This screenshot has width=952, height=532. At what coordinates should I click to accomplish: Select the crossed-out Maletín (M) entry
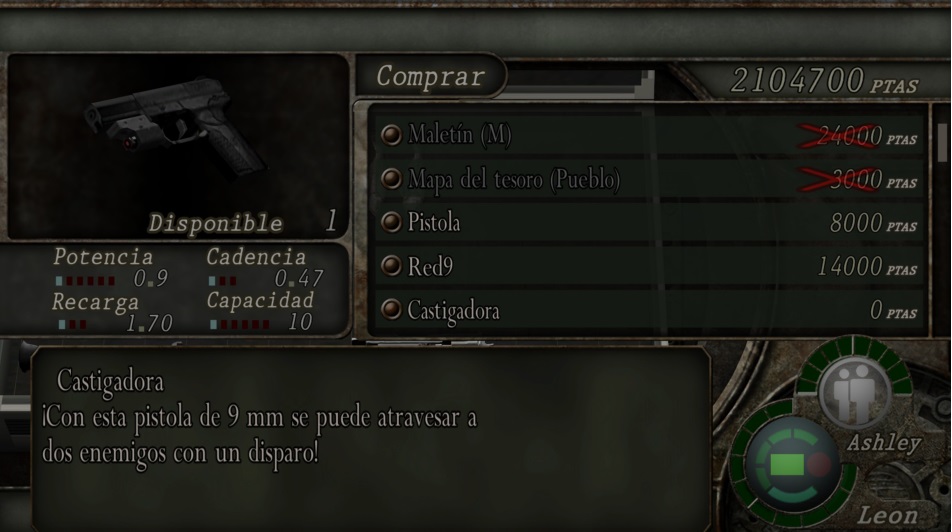coord(648,135)
